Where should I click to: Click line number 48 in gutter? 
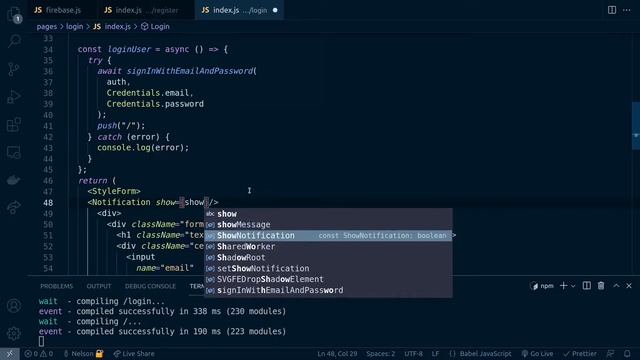(48, 203)
